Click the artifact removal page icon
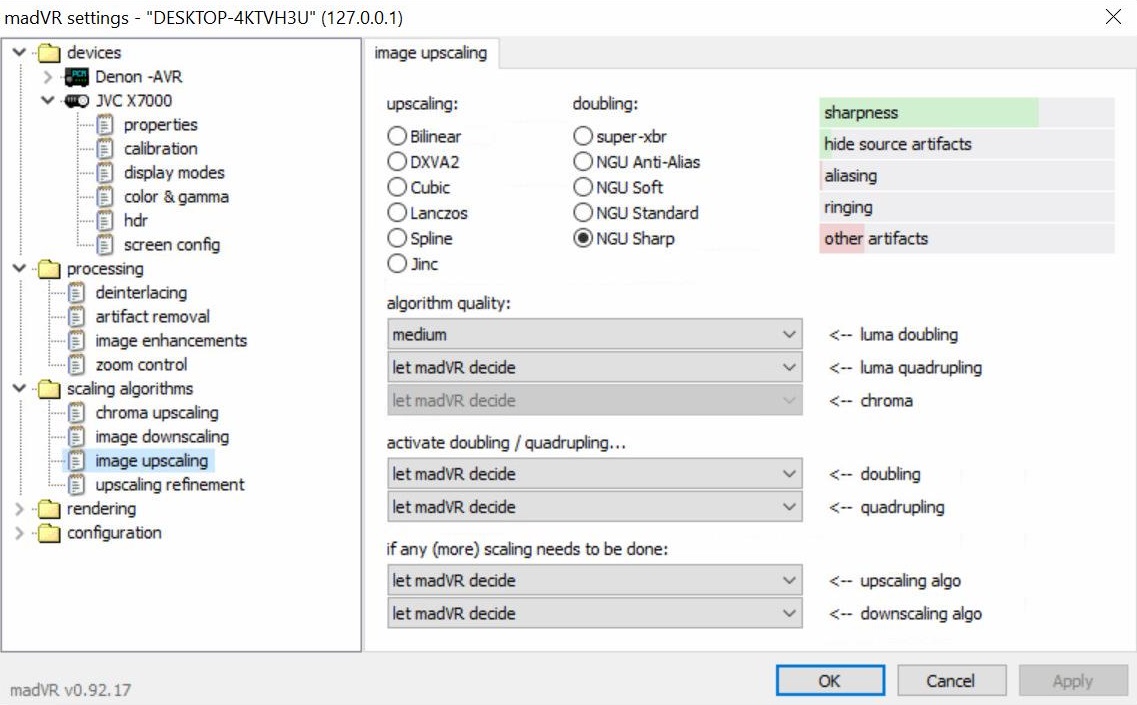Image resolution: width=1137 pixels, height=705 pixels. point(76,317)
